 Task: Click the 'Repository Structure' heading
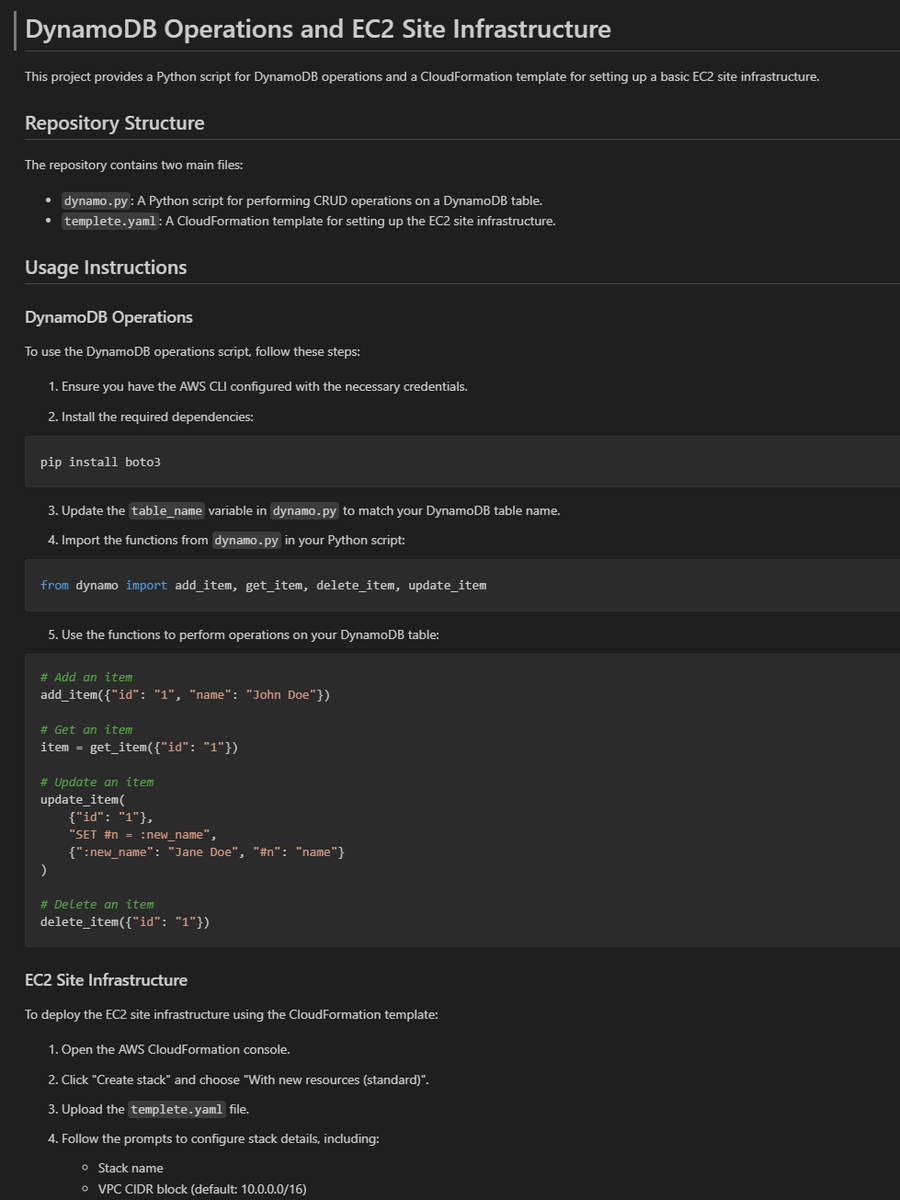tap(115, 123)
